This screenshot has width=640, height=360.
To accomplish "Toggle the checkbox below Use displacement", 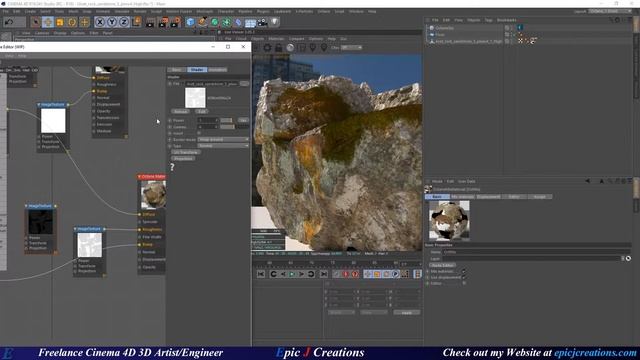I will 464,283.
